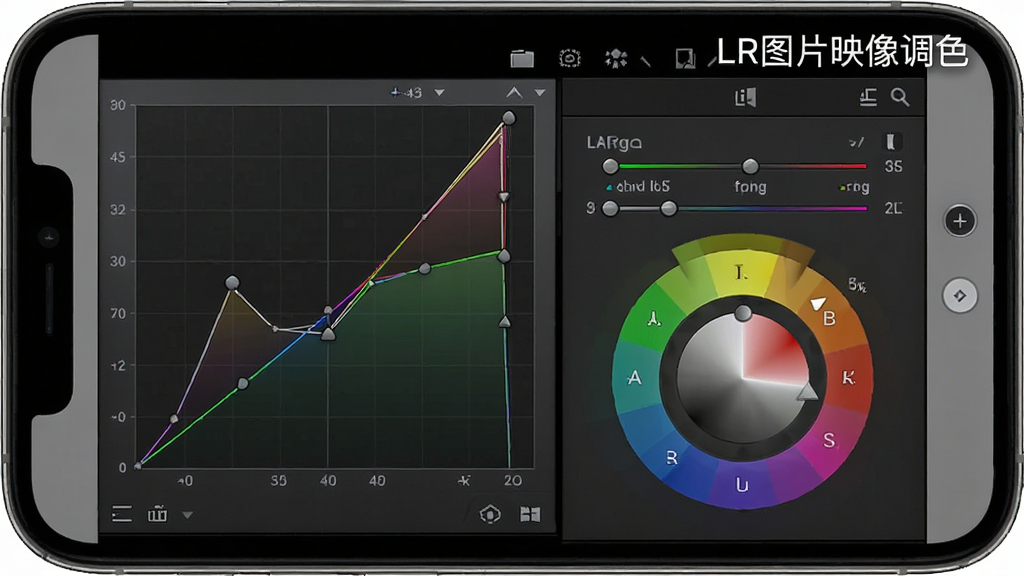Click the "fong" label under the first slider
Screen dimensions: 1024x576
[x=750, y=187]
